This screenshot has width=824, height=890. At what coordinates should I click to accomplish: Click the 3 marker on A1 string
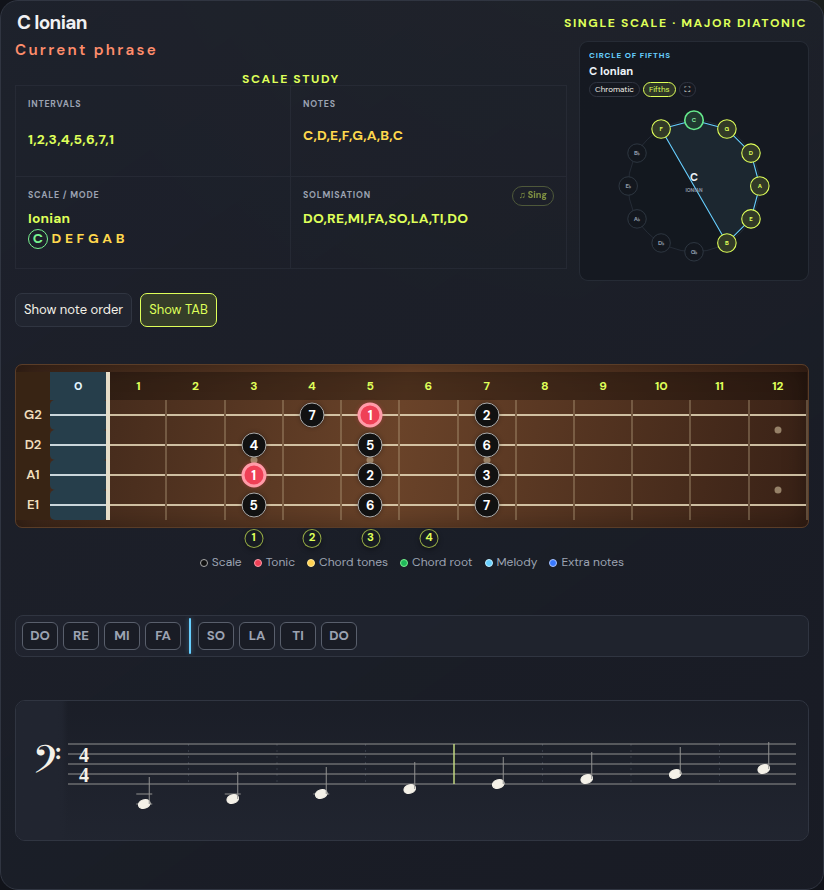pos(486,475)
